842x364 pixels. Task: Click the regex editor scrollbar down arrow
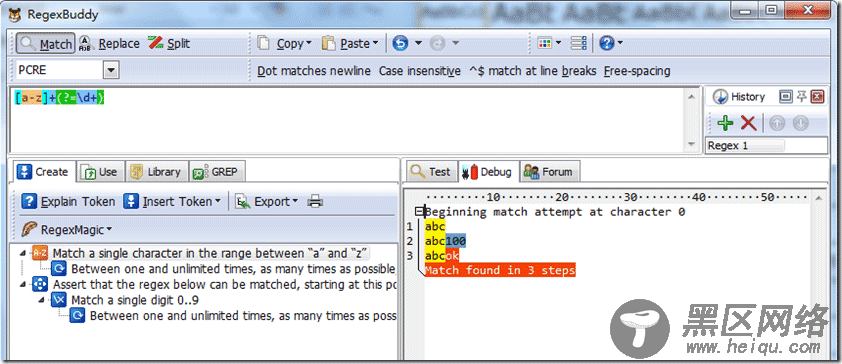[x=691, y=145]
